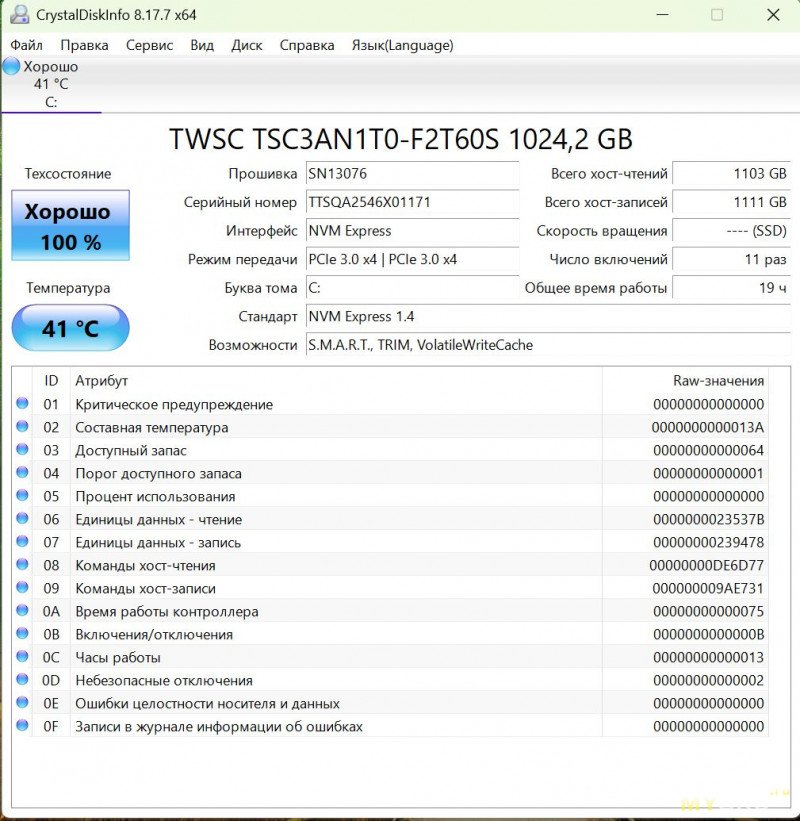Viewport: 800px width, 821px height.
Task: Open the Язык(Language) menu
Action: (x=403, y=46)
